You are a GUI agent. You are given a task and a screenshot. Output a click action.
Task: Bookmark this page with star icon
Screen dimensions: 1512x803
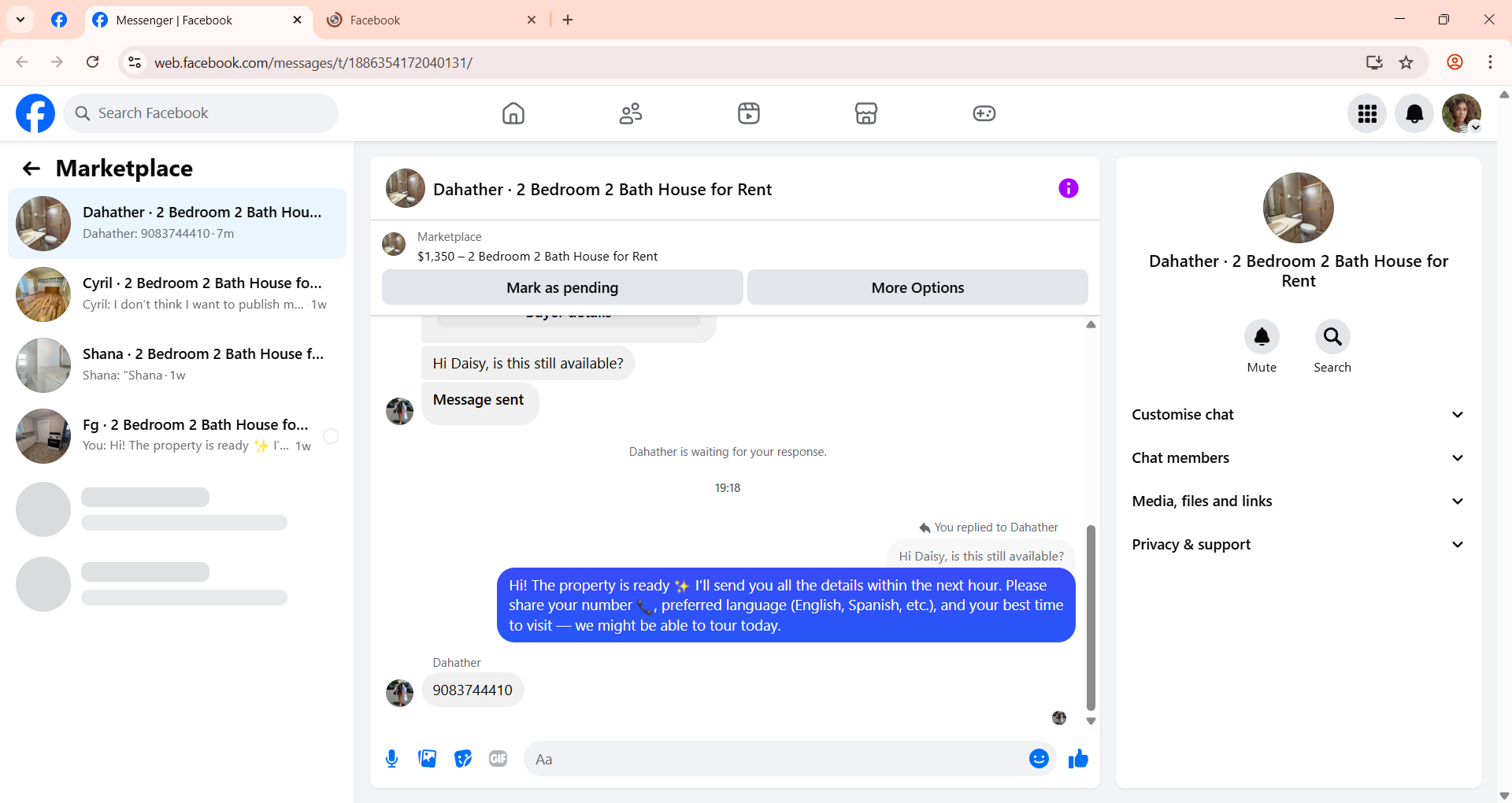[x=1406, y=62]
